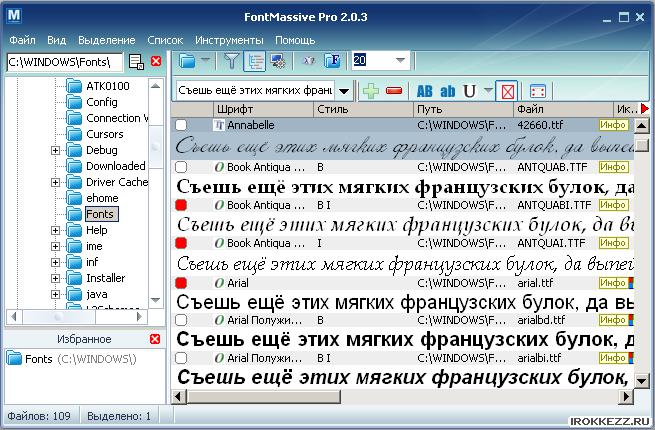This screenshot has height=430, width=655.
Task: Click the selection frame icon with red dots
Action: tap(537, 91)
